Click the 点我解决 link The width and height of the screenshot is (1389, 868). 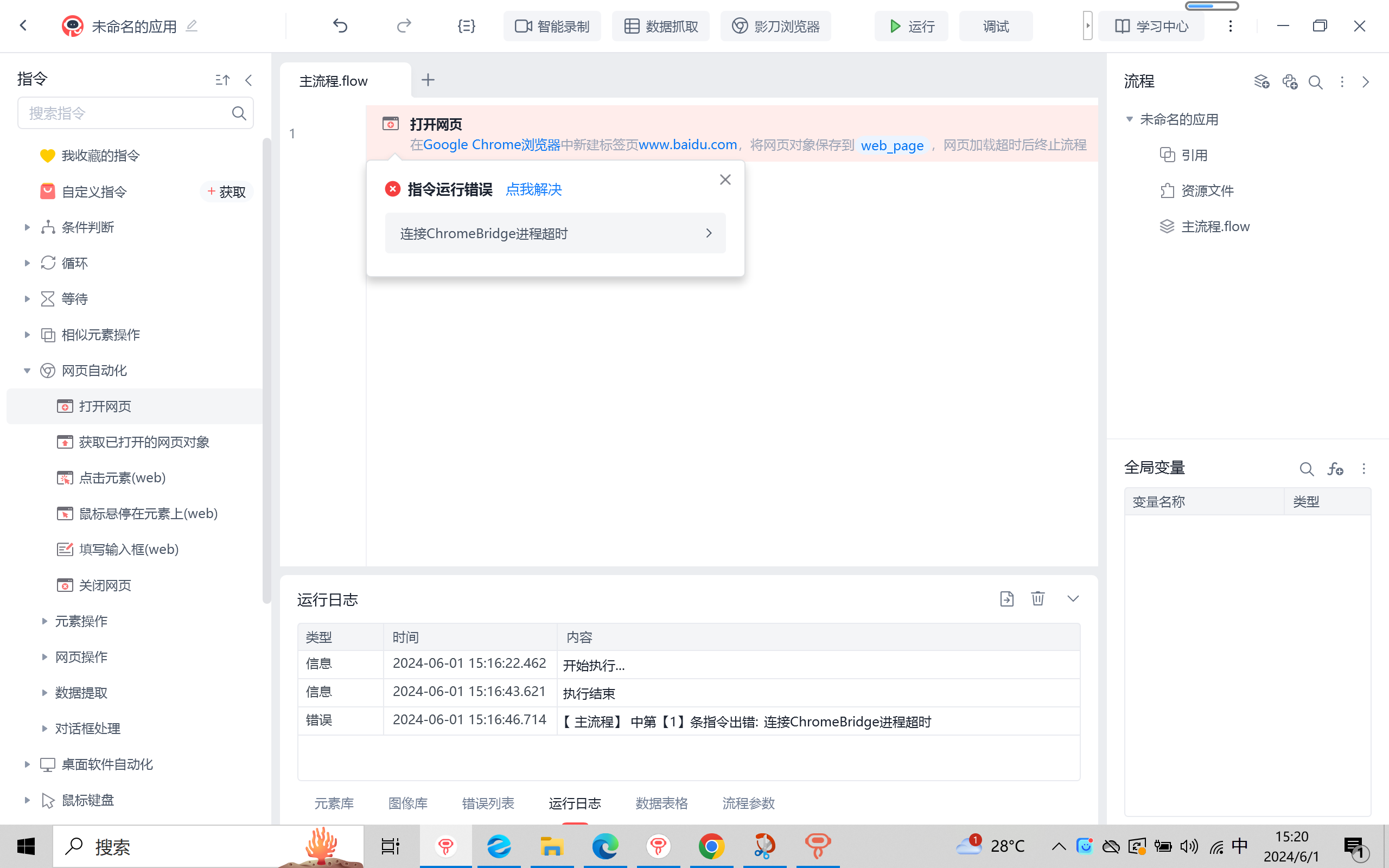(x=533, y=189)
